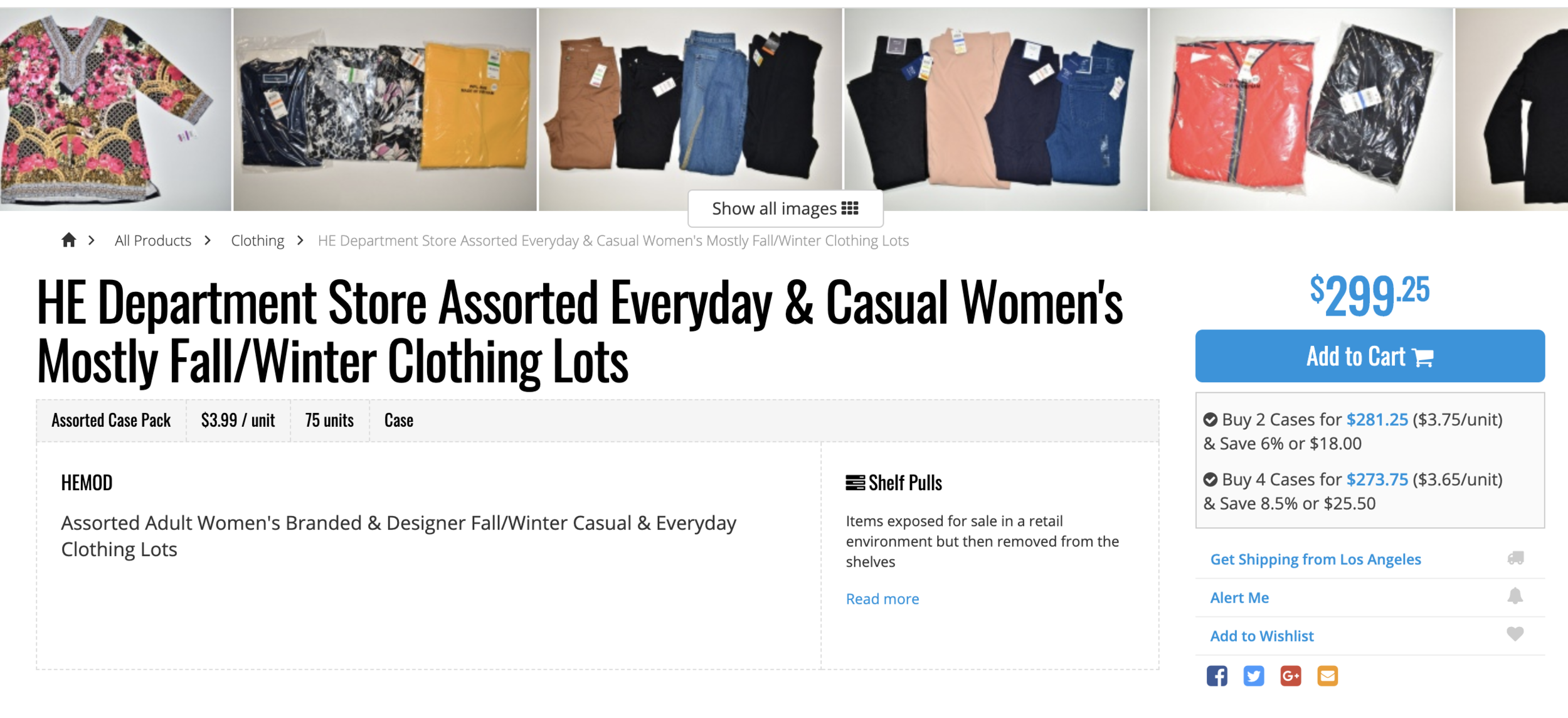Open the floral tunic thumbnail image
Screen dimensions: 1568x718
[115, 109]
